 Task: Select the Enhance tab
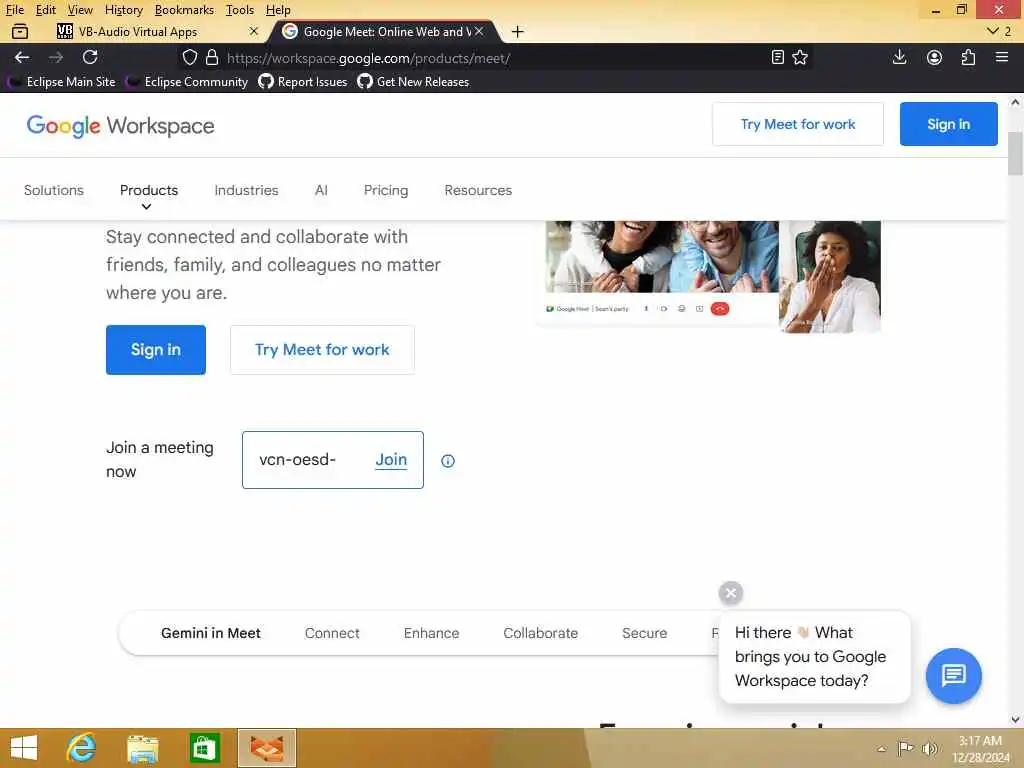pos(431,633)
